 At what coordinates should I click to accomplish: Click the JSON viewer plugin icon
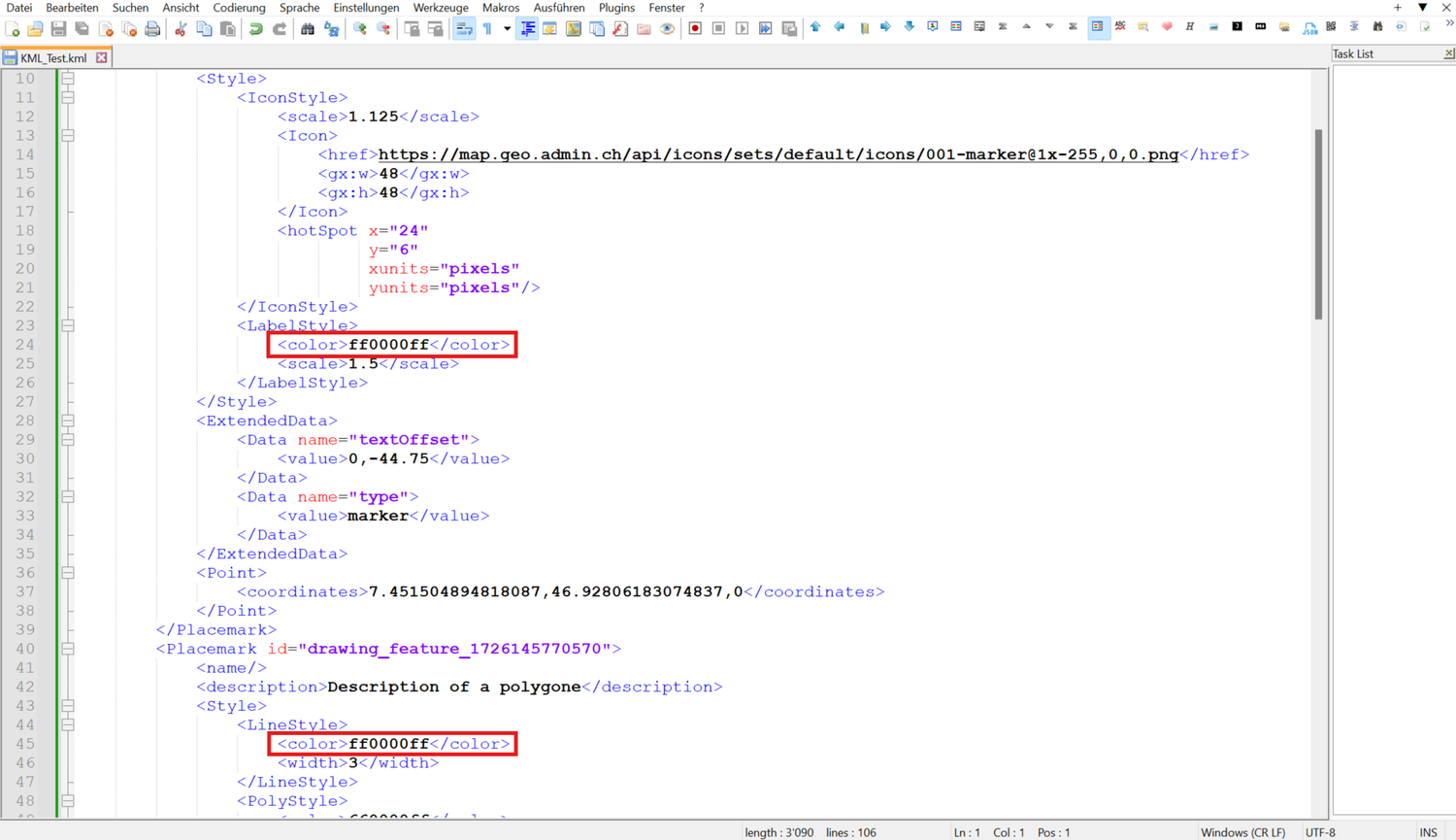1309,28
